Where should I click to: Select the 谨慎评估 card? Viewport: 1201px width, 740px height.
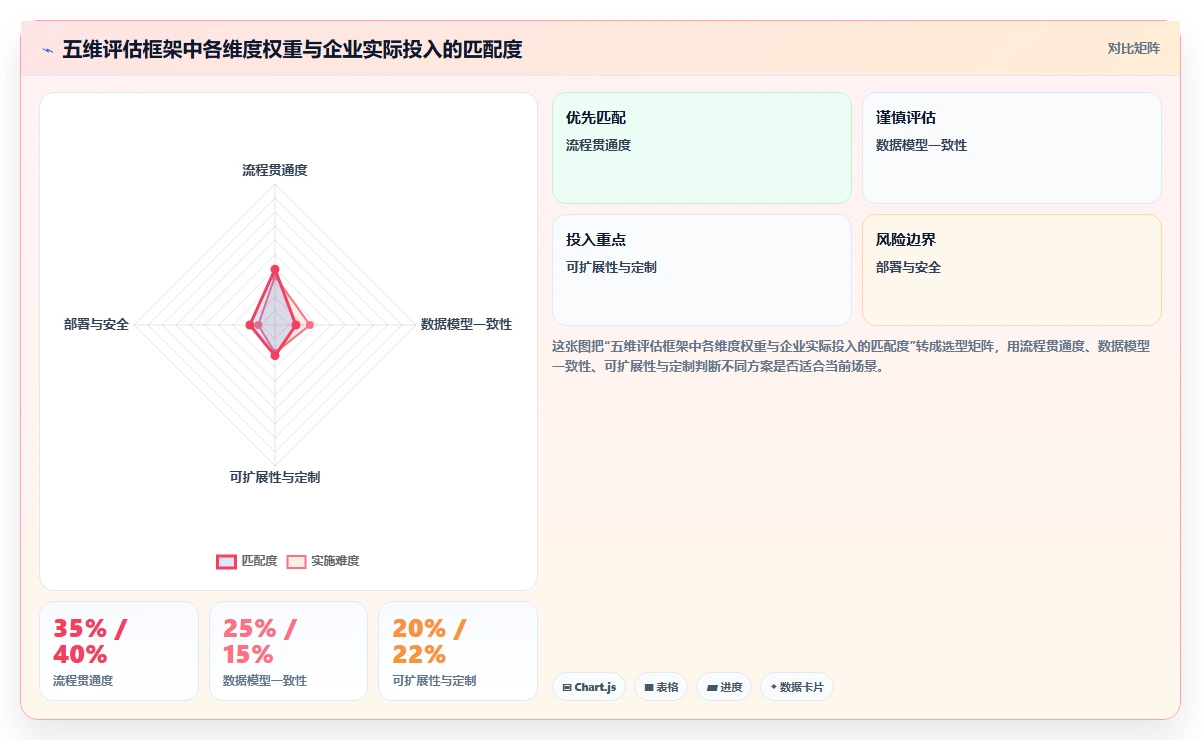coord(1012,148)
